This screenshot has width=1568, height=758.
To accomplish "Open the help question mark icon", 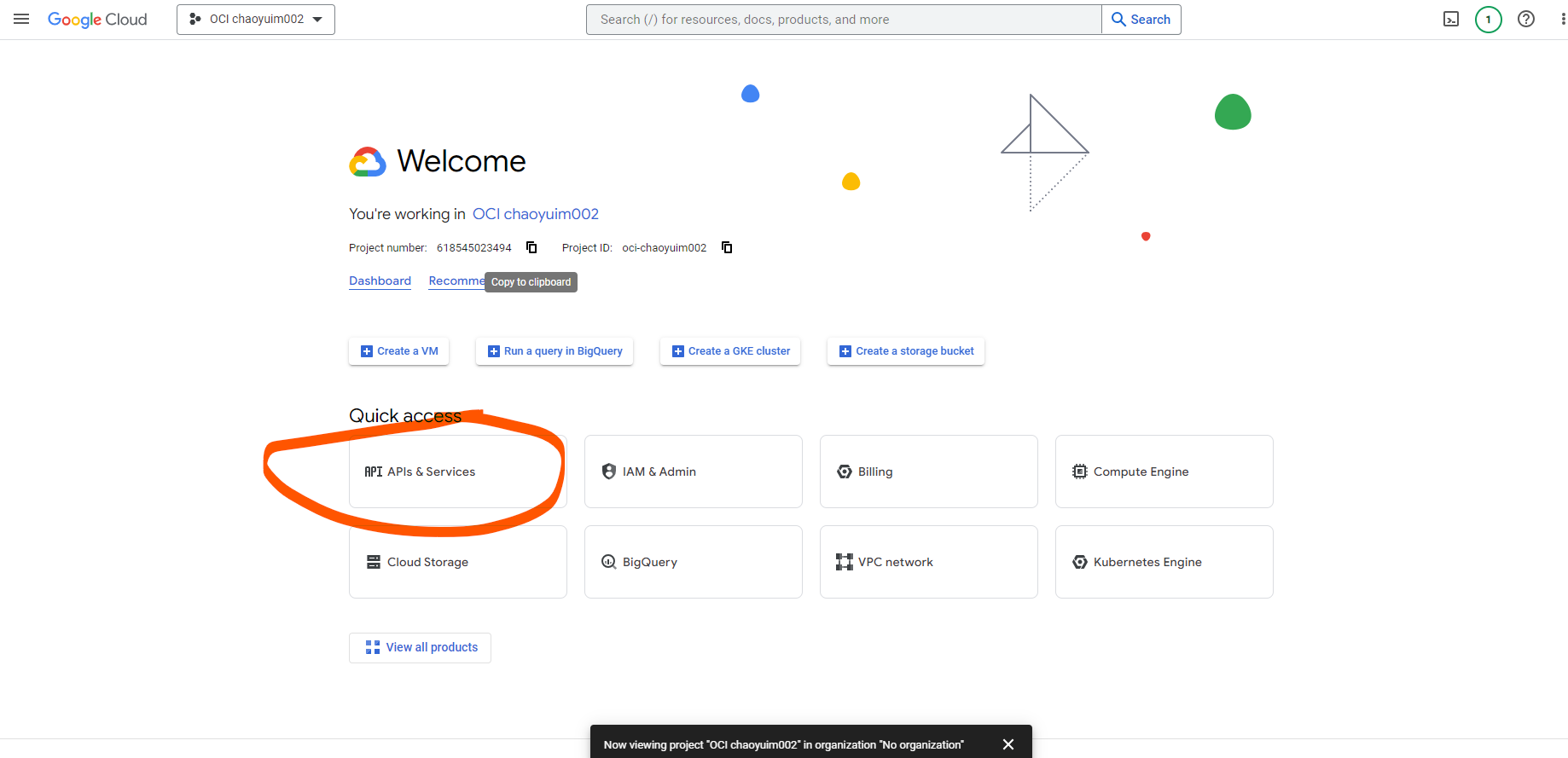I will click(1525, 19).
